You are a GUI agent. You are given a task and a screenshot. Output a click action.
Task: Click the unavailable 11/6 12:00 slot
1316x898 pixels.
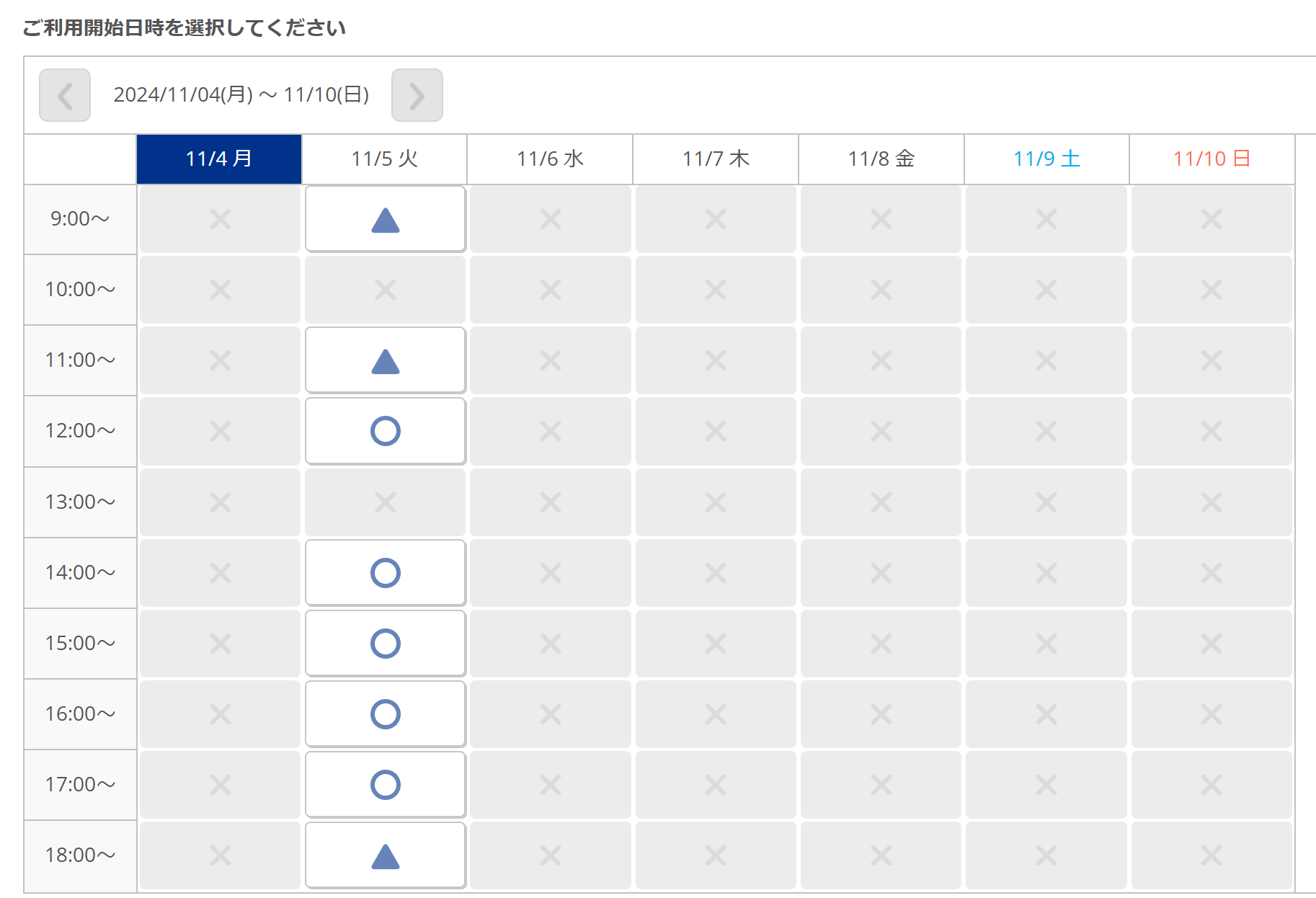[551, 431]
